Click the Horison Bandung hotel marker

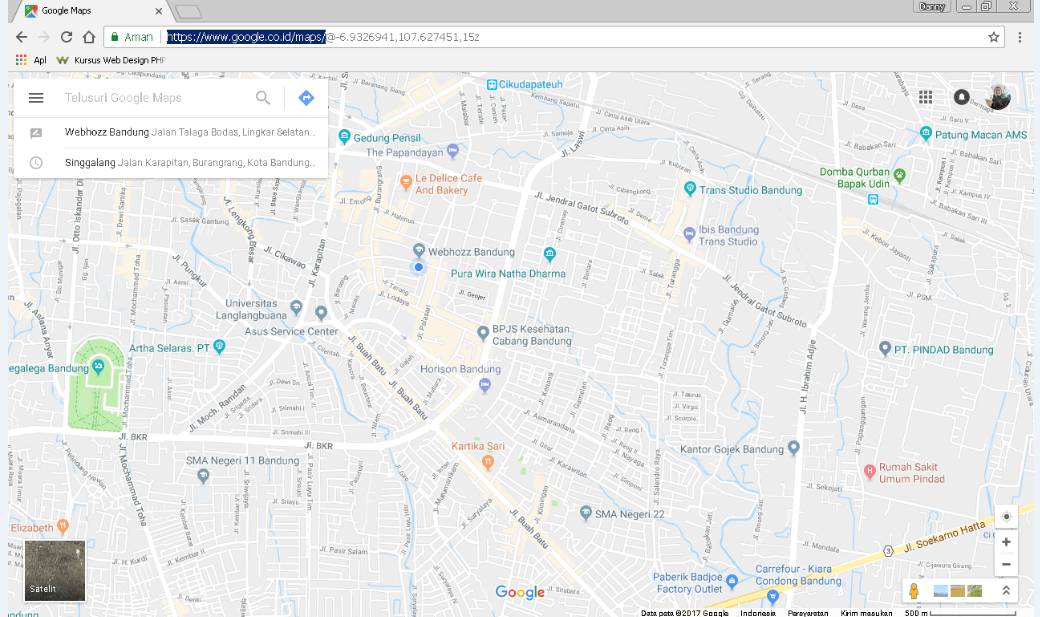pos(485,385)
